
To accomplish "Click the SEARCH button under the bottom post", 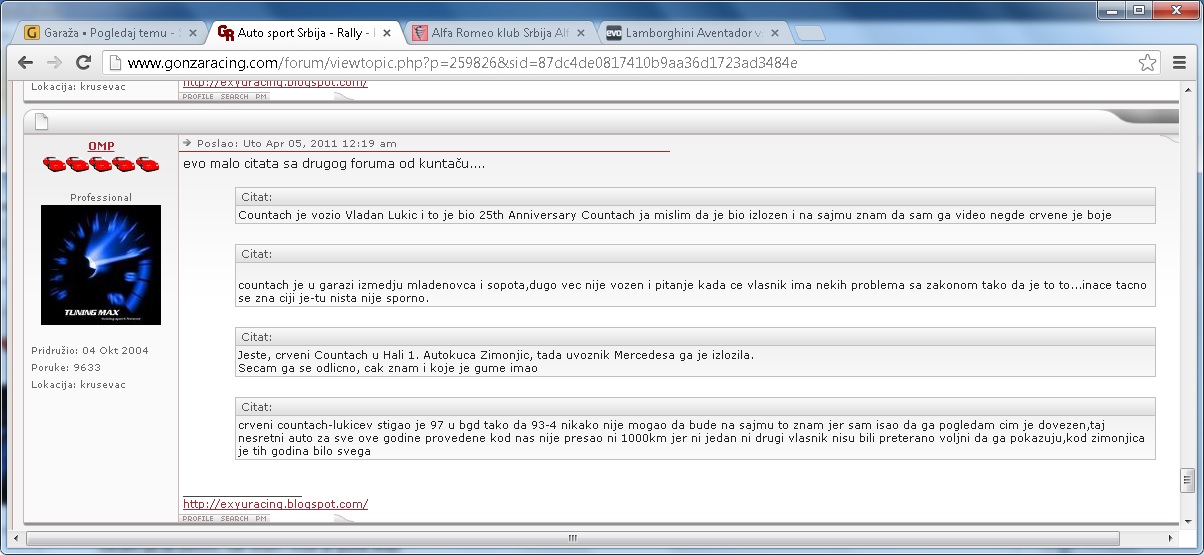I will (x=234, y=519).
